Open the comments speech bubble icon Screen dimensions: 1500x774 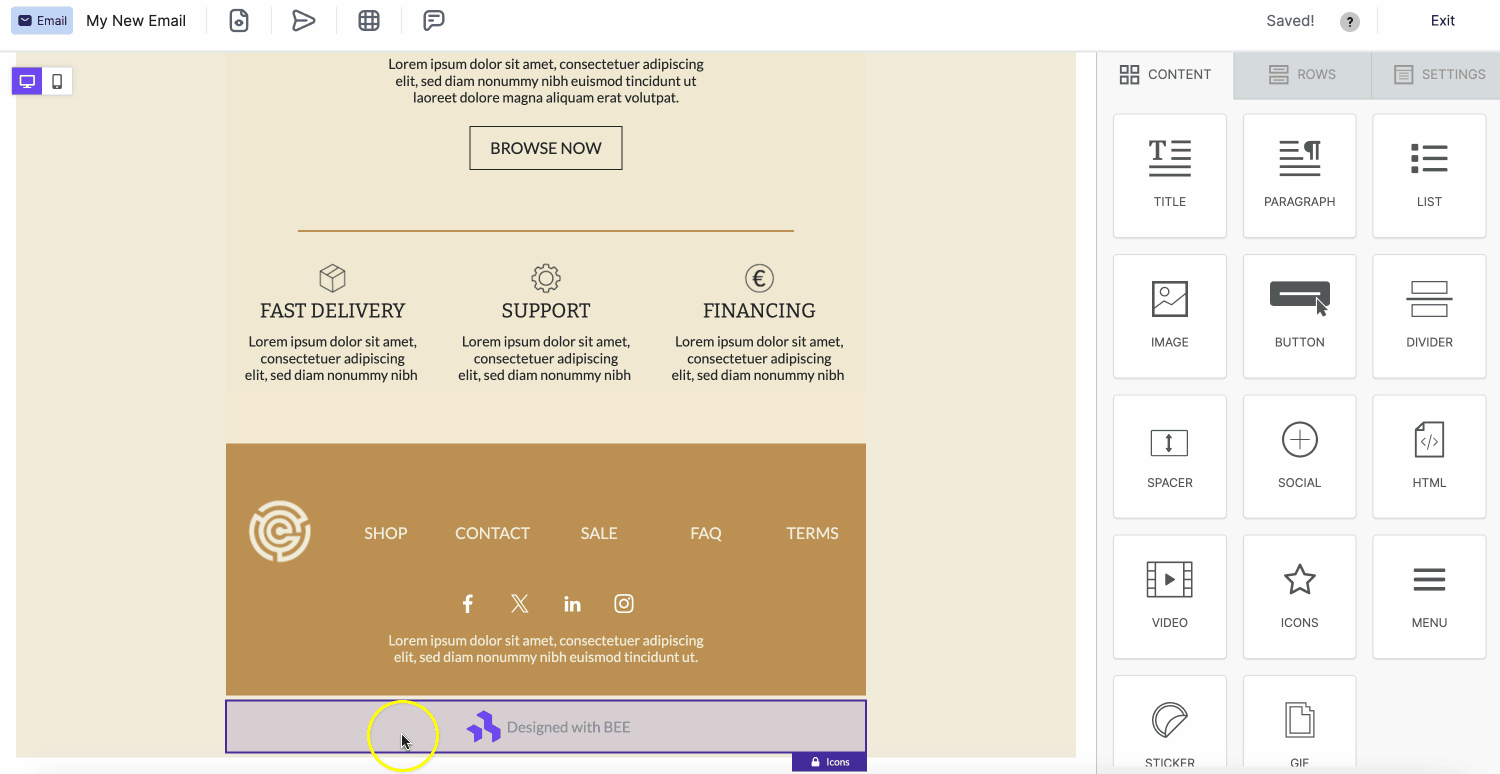click(434, 20)
